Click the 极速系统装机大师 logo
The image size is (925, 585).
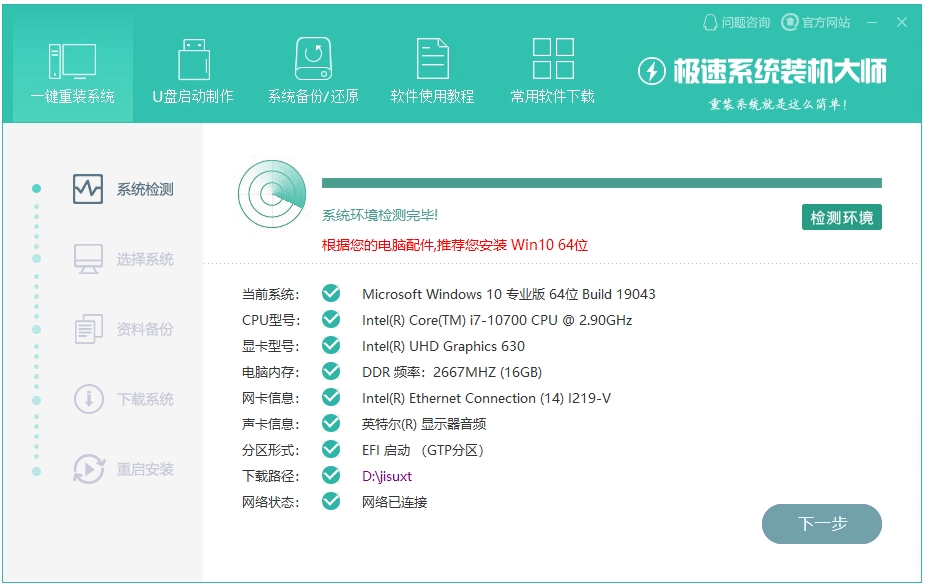click(x=762, y=71)
